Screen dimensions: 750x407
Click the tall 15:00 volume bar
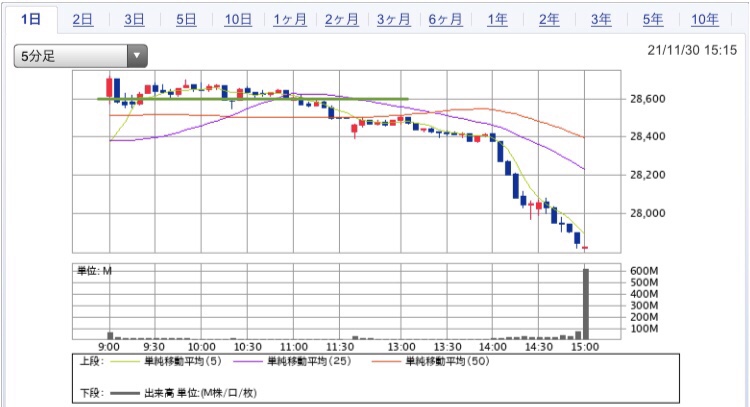click(x=585, y=304)
